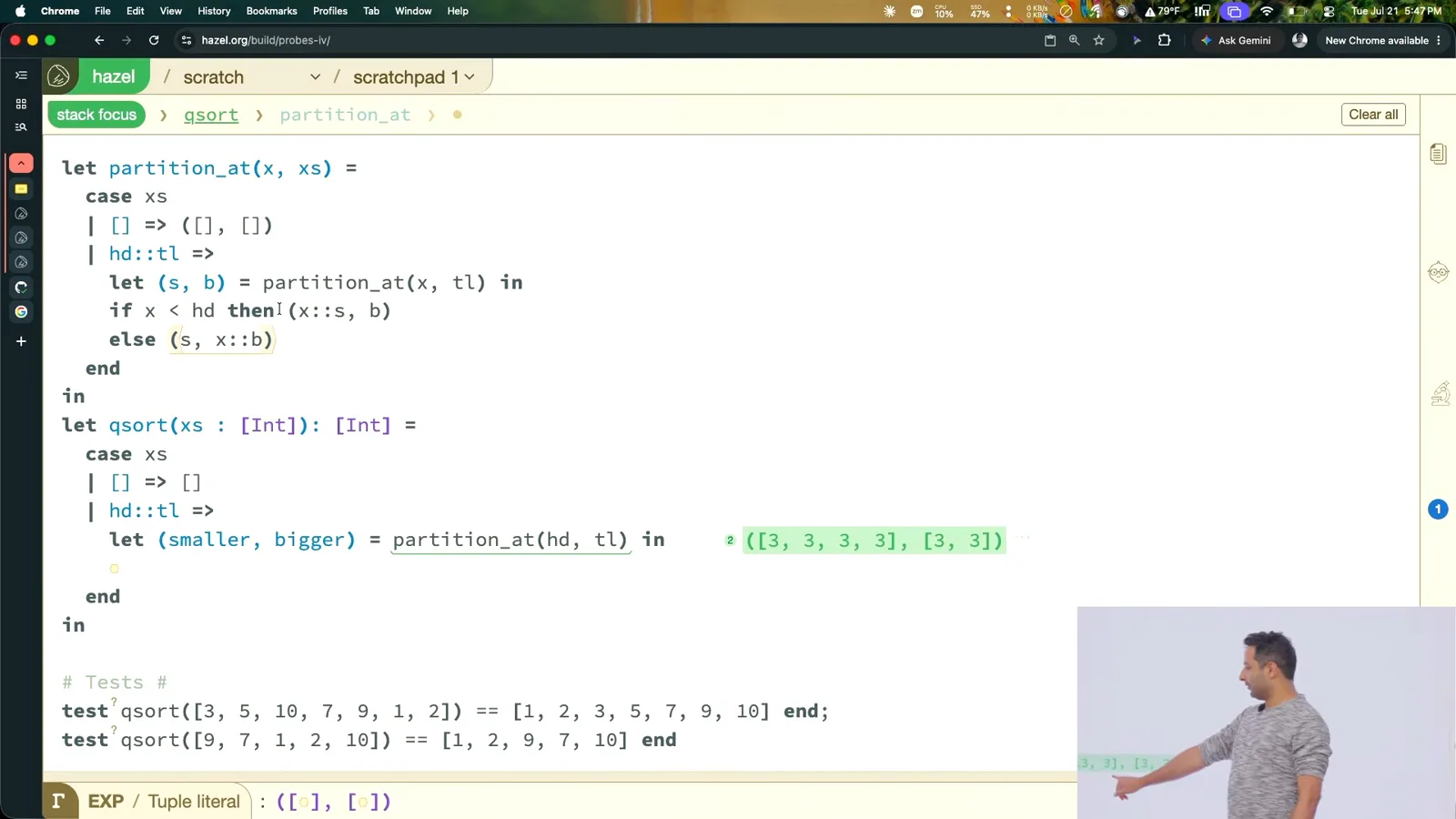Open the View menu in menu bar
The height and width of the screenshot is (819, 1456).
point(171,11)
